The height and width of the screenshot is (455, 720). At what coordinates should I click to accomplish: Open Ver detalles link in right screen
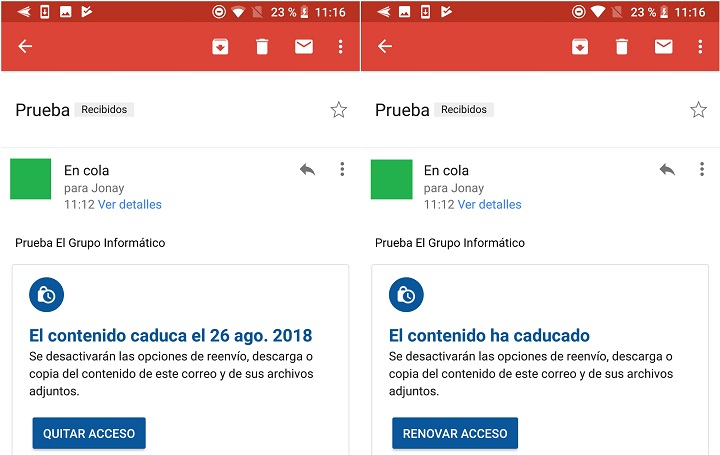(x=489, y=204)
